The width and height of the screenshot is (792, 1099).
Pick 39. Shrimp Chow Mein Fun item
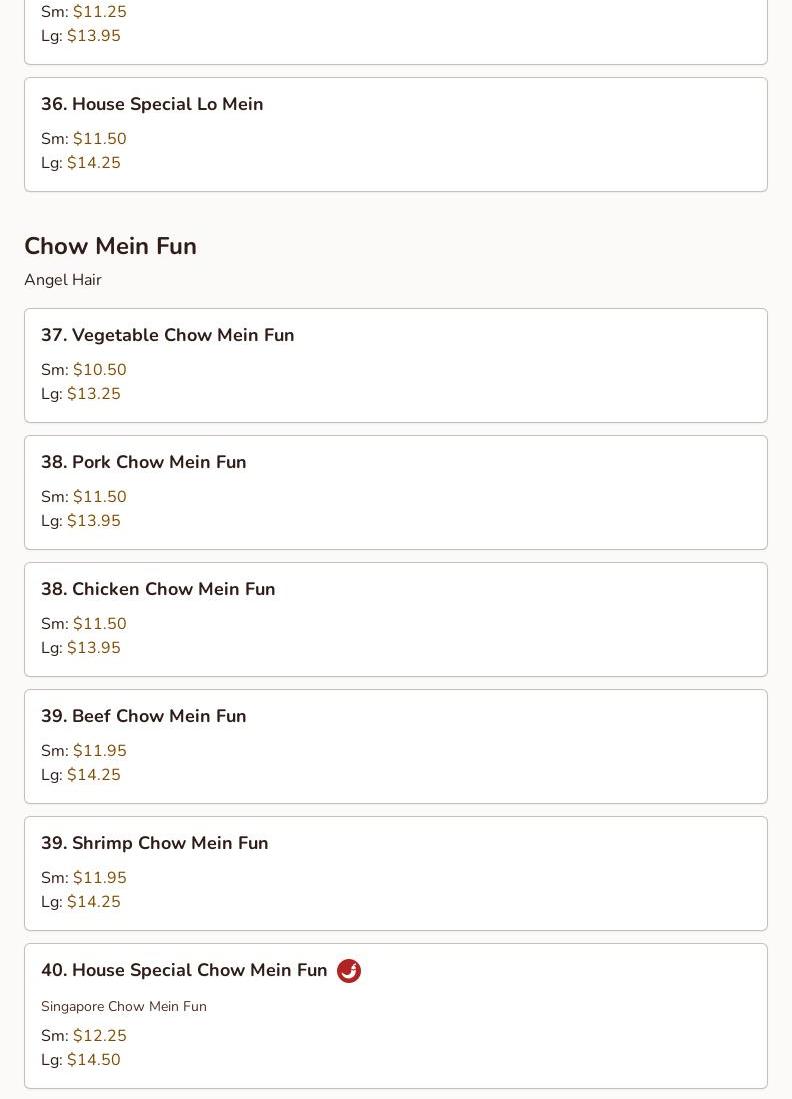[396, 873]
